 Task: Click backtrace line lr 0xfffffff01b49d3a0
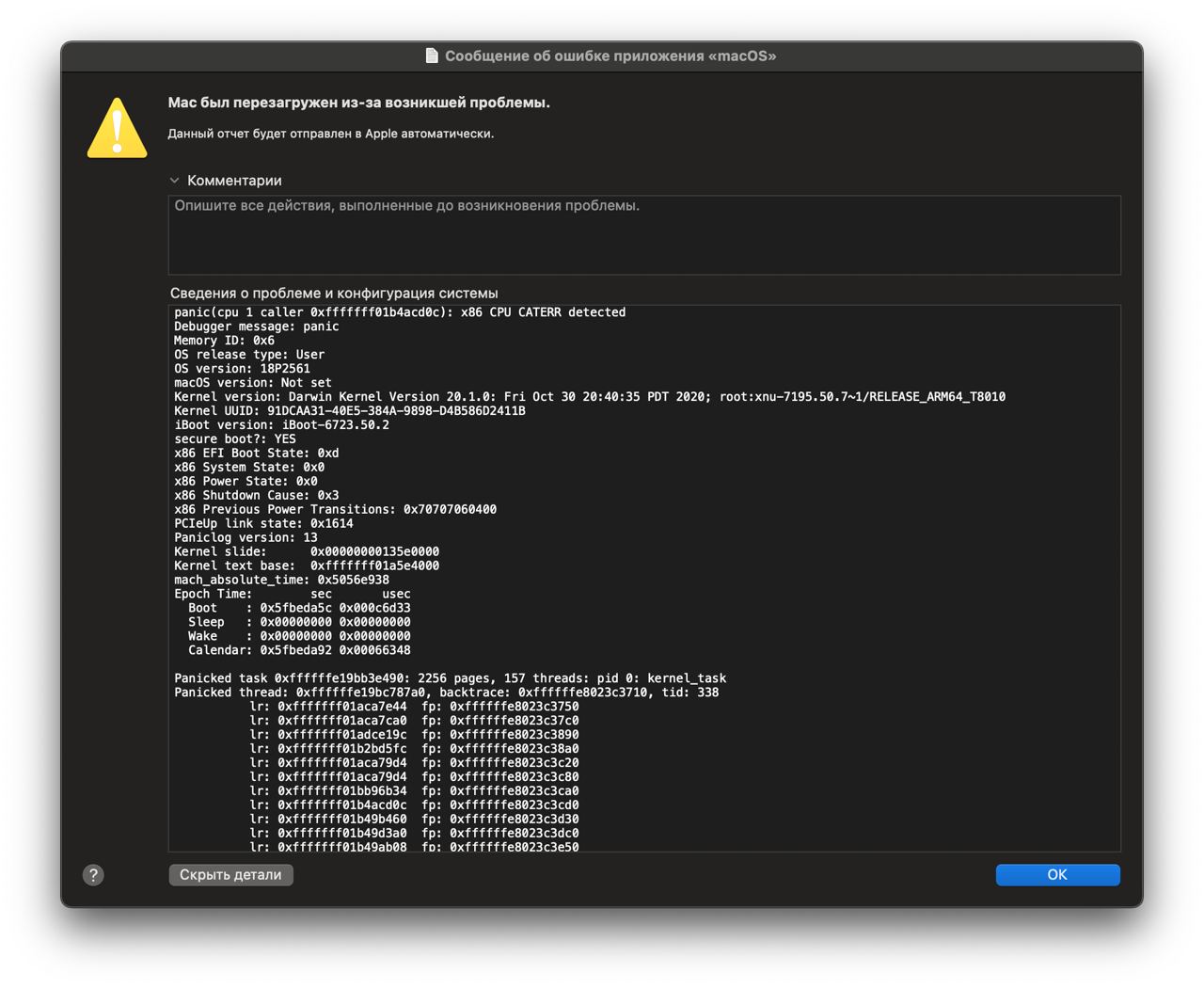(415, 835)
